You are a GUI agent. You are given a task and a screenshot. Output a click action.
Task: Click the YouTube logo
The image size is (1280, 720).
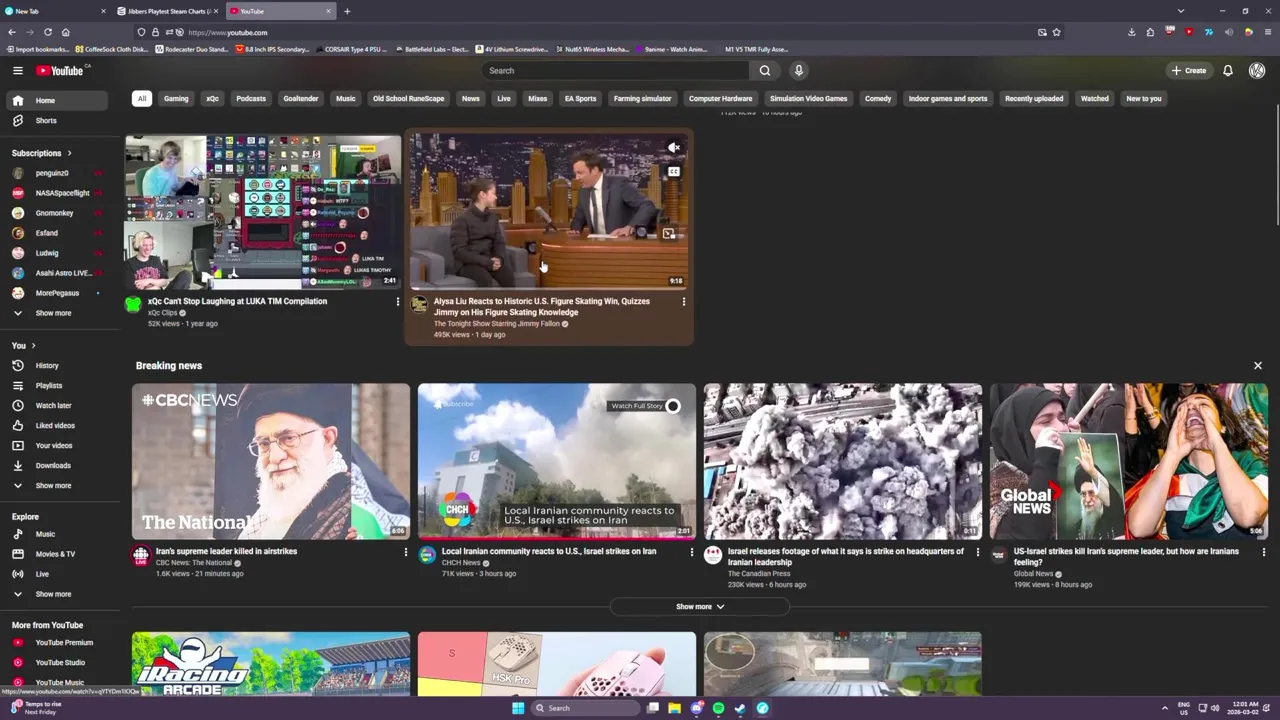60,70
